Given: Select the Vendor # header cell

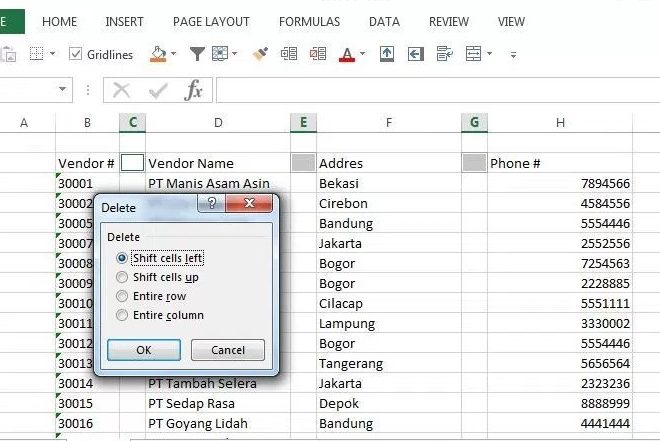Looking at the screenshot, I should click(x=88, y=163).
